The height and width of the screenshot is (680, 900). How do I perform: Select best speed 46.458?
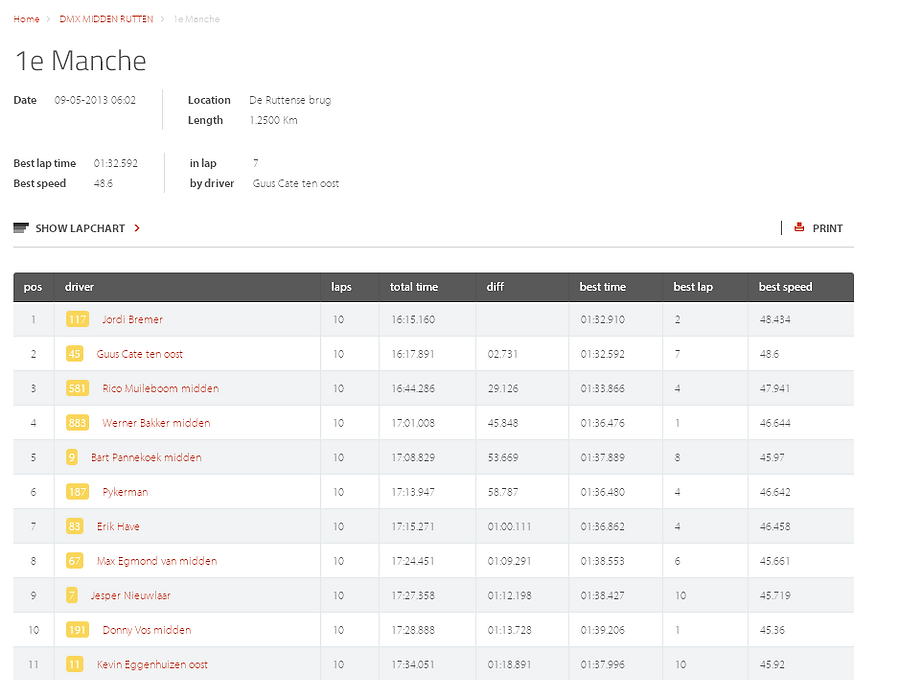tap(775, 526)
